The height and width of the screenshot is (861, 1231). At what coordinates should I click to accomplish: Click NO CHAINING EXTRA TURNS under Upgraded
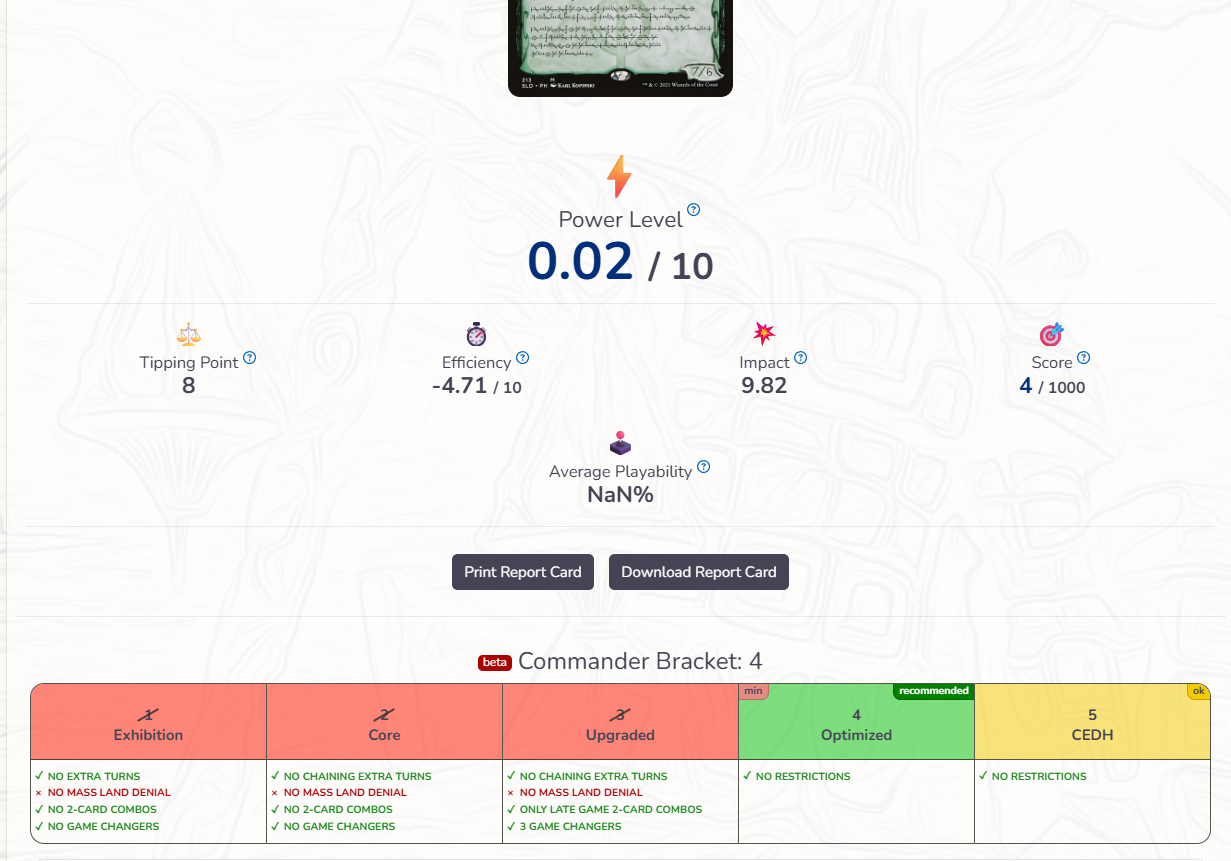coord(594,776)
